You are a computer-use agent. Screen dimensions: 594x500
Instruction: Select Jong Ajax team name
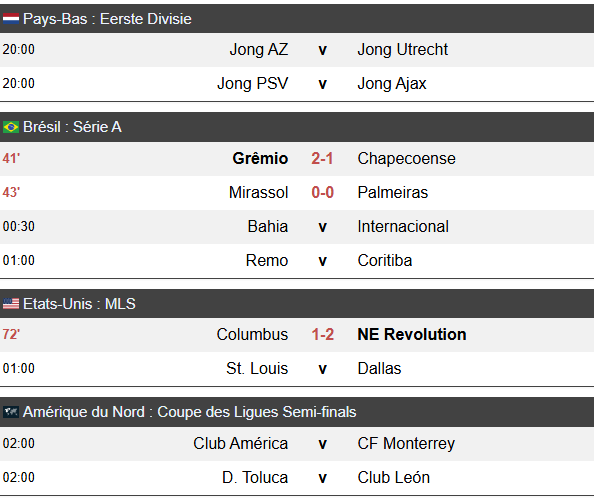[392, 84]
